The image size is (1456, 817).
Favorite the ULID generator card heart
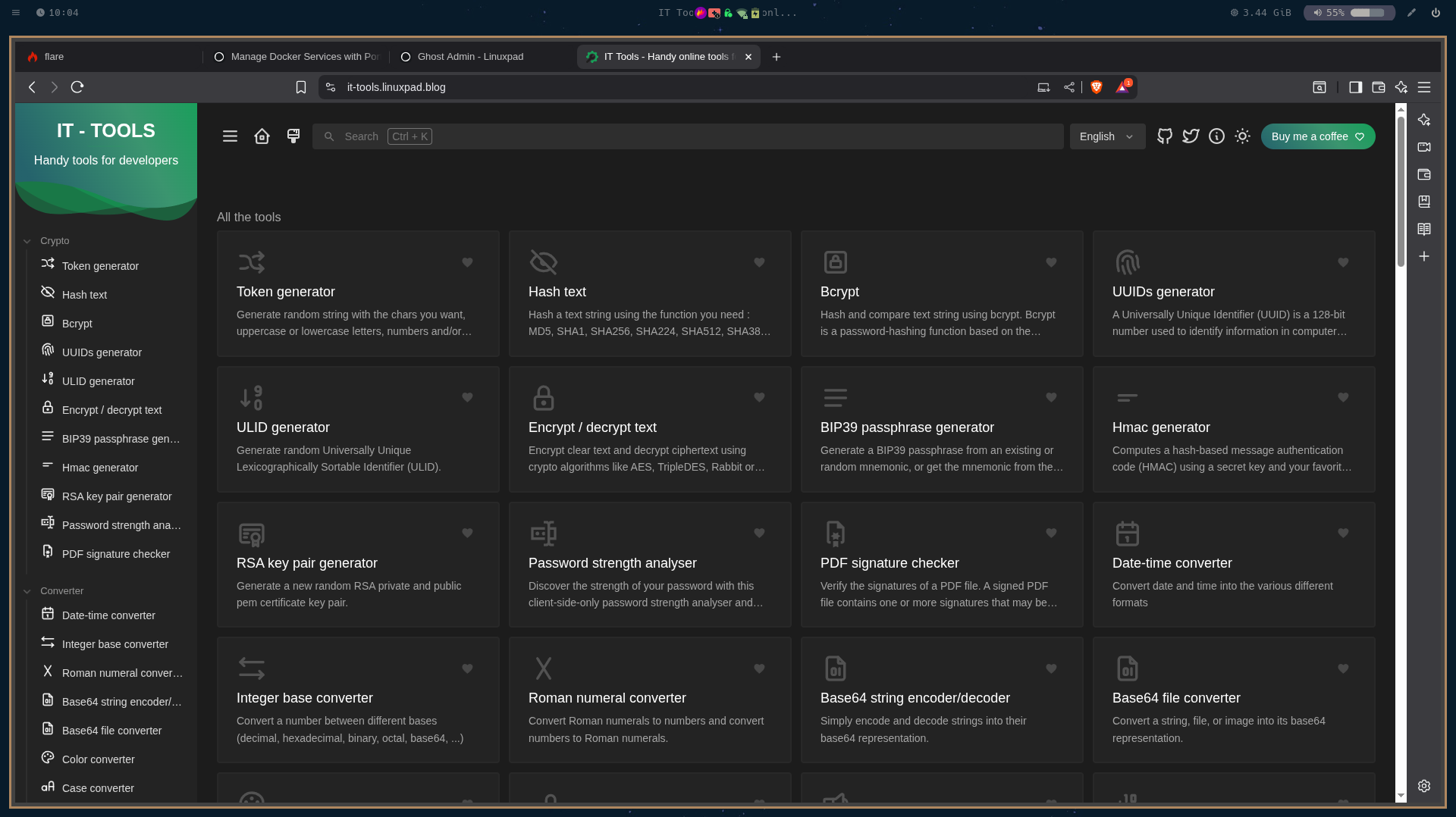[467, 397]
